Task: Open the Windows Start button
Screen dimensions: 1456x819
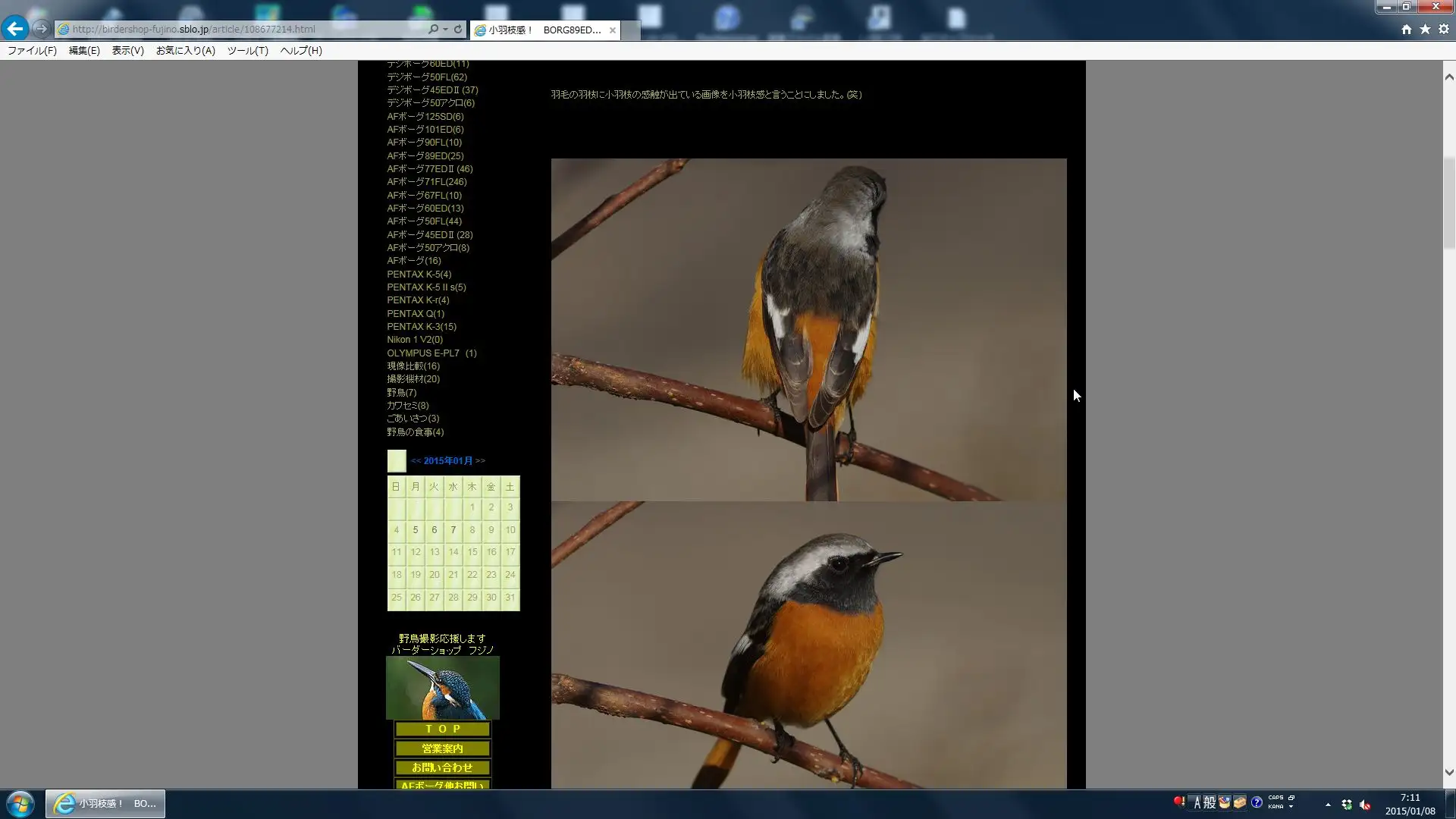Action: (20, 804)
